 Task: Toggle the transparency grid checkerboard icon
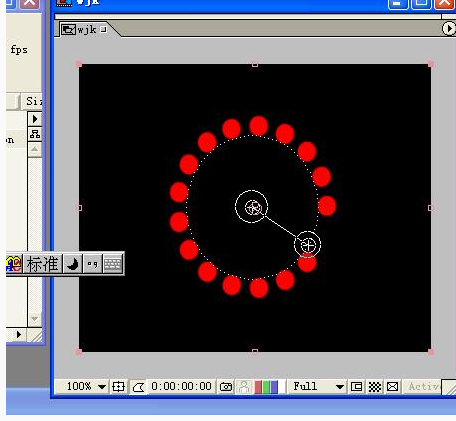[x=375, y=387]
